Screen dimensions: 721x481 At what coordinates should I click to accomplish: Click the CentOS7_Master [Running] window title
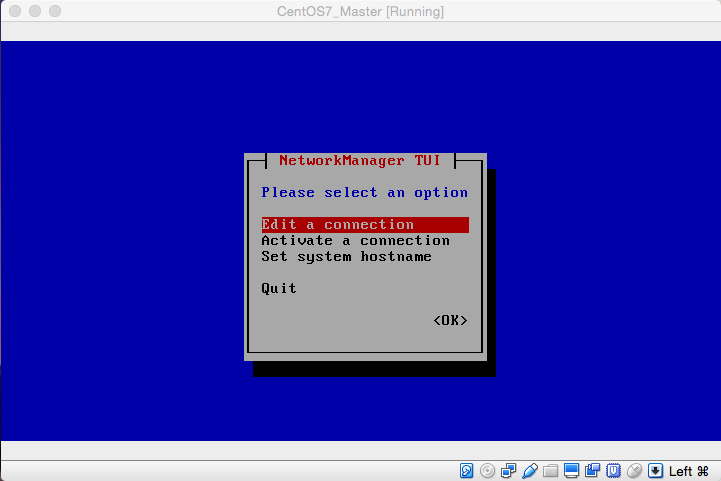pos(360,11)
